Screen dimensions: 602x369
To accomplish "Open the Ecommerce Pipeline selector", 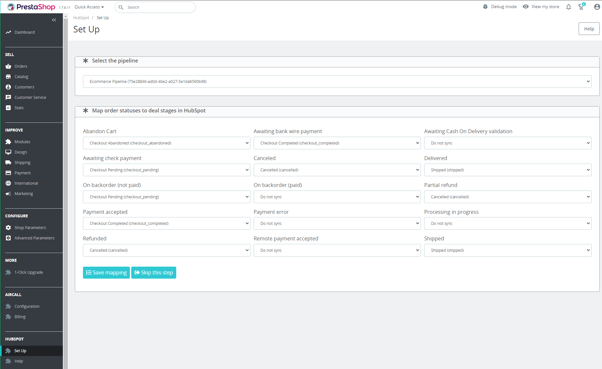I will pyautogui.click(x=337, y=81).
